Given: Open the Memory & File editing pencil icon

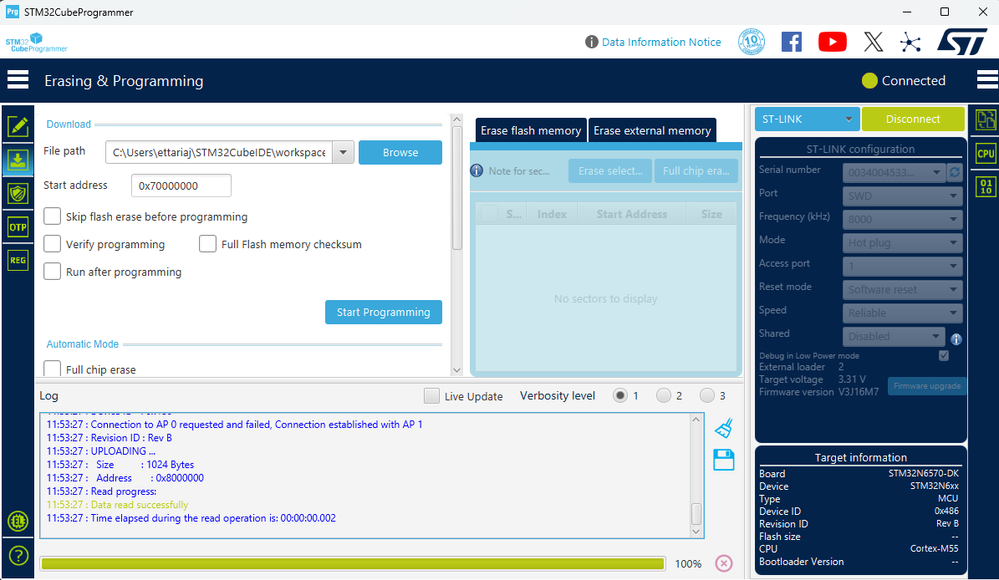Looking at the screenshot, I should point(18,126).
